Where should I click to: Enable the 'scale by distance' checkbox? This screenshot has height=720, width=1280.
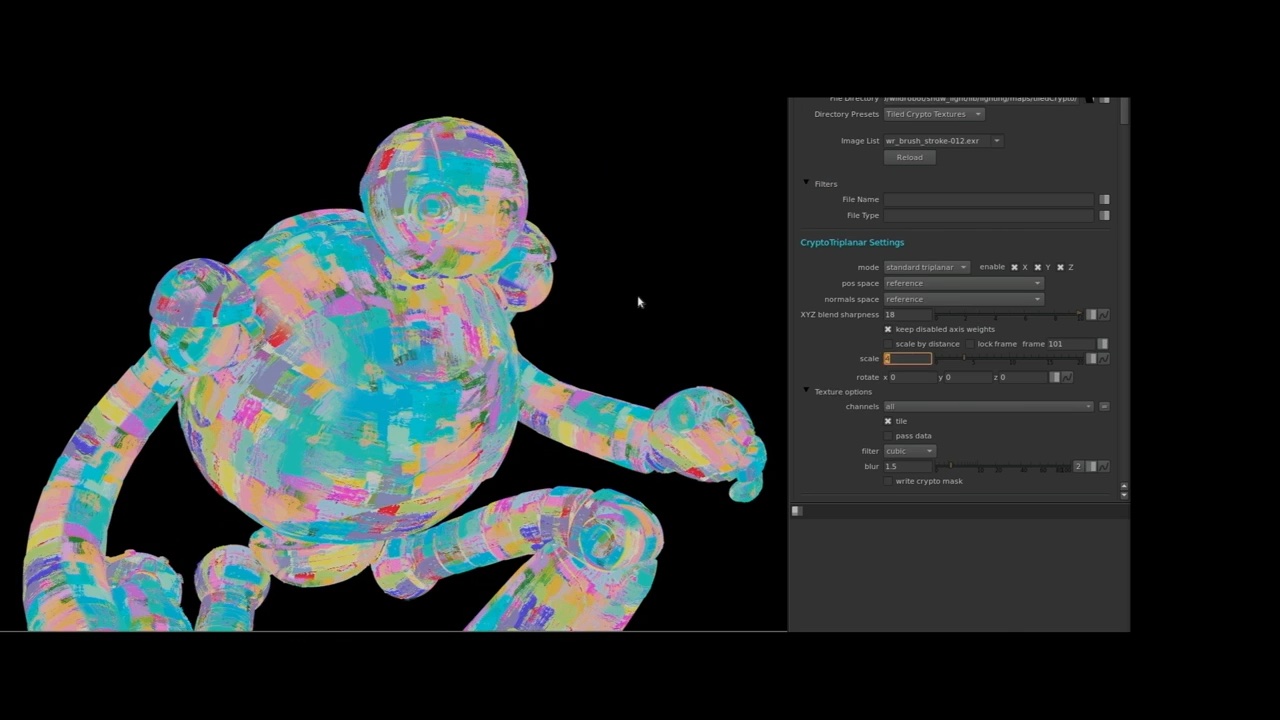888,344
